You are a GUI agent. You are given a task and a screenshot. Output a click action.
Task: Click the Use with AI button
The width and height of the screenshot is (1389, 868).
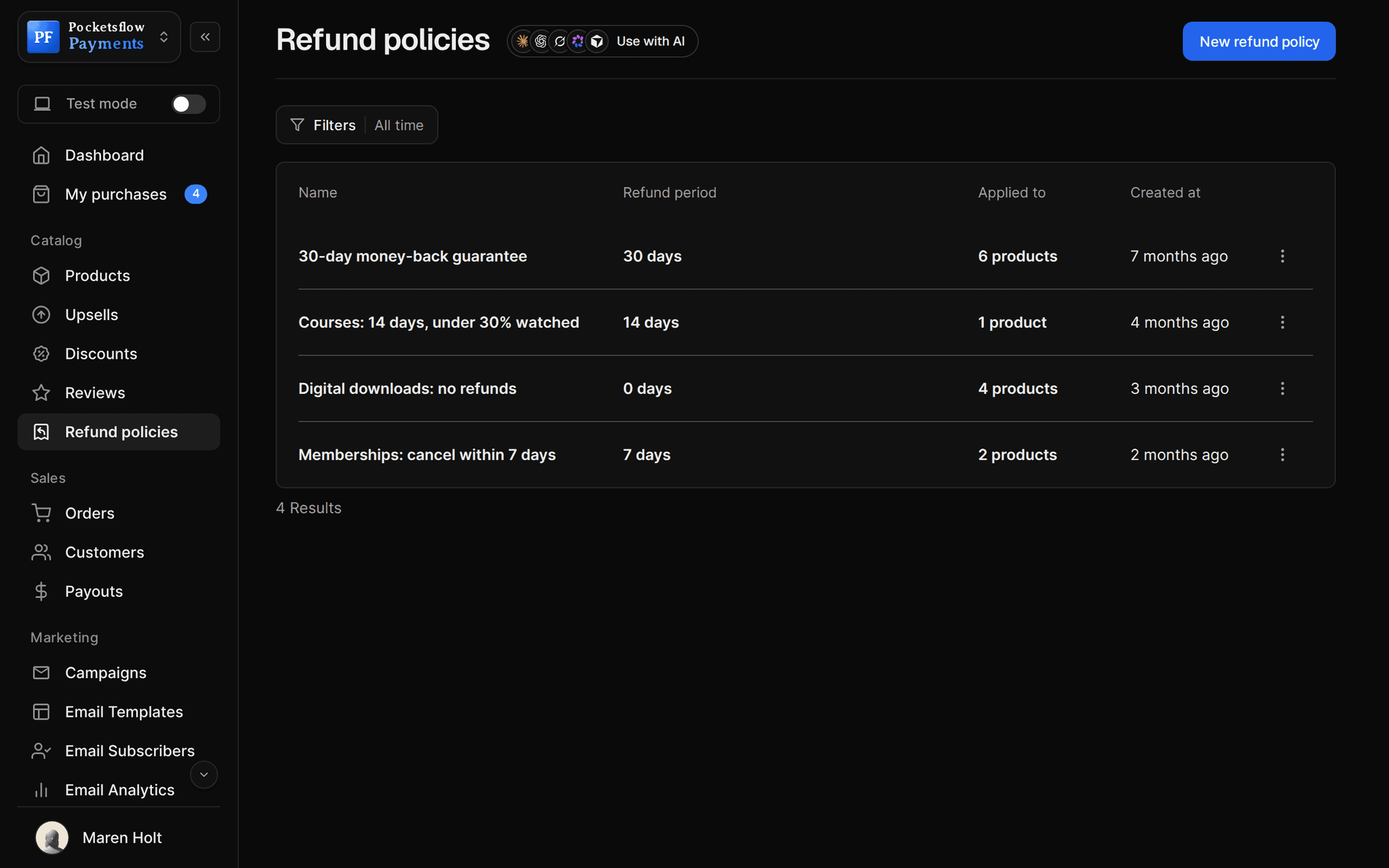click(x=602, y=41)
